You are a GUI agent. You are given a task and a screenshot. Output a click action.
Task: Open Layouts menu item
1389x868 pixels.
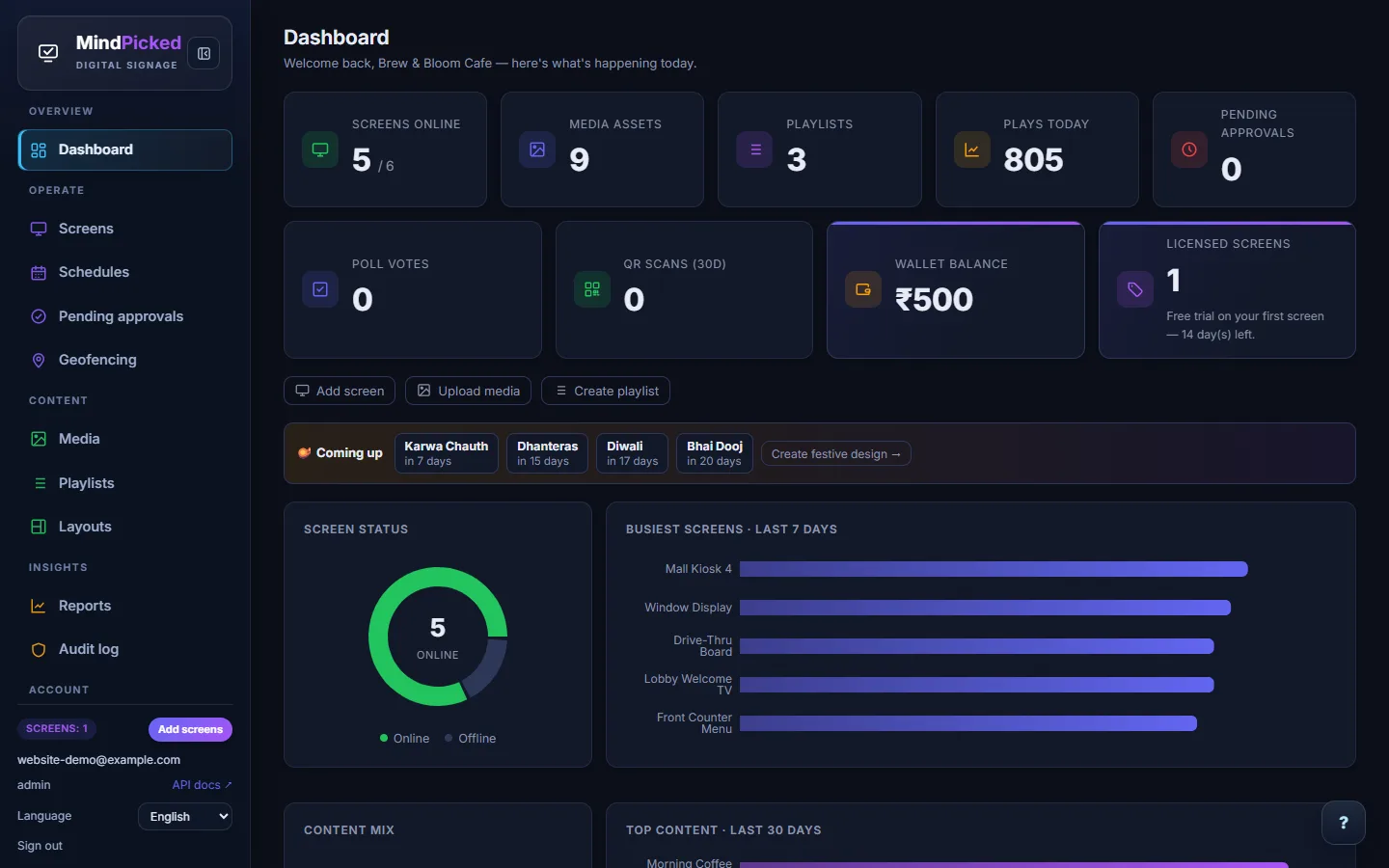(x=125, y=527)
